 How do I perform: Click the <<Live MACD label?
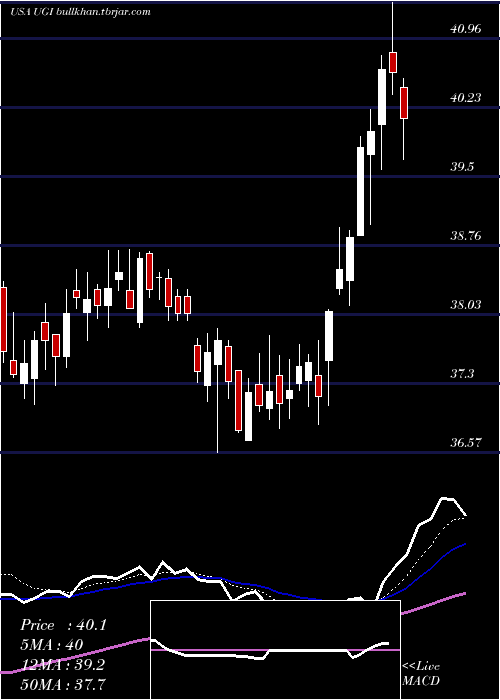click(421, 674)
